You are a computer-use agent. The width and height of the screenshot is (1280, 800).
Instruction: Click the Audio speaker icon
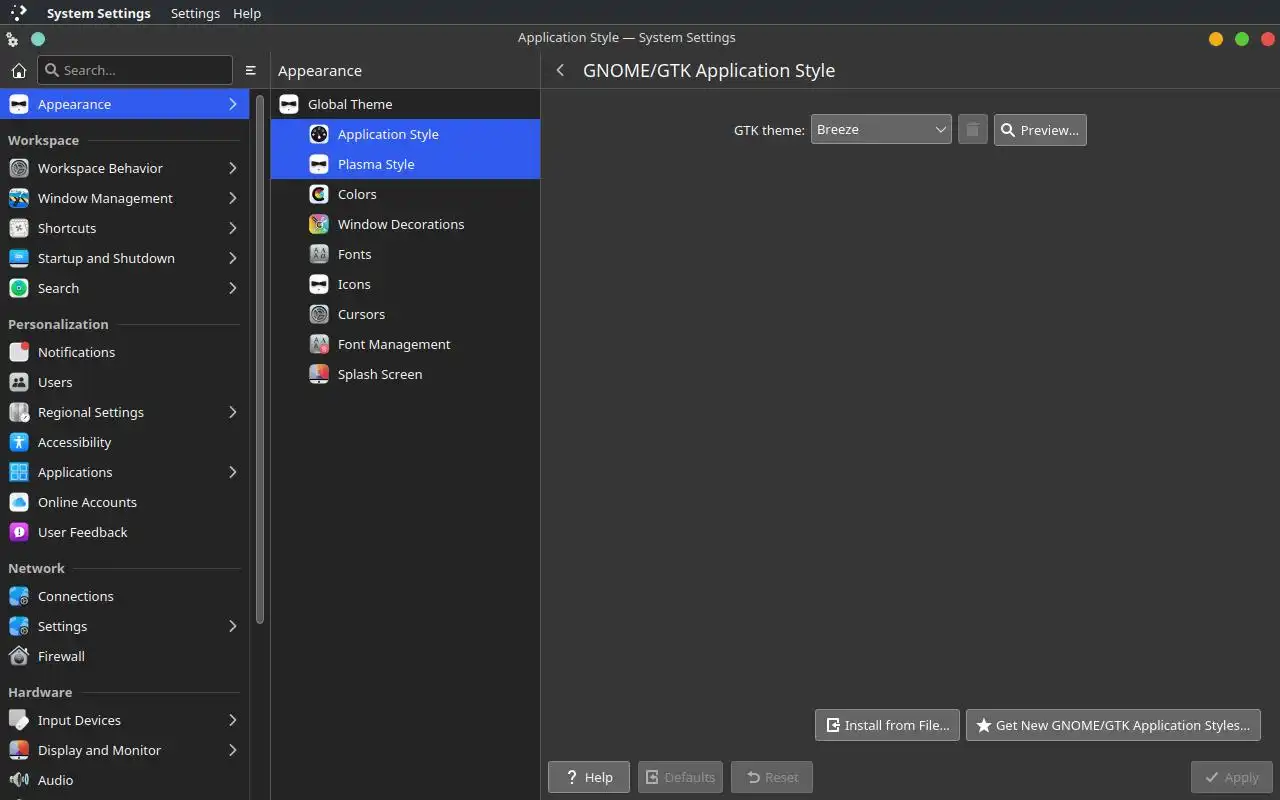click(x=18, y=780)
